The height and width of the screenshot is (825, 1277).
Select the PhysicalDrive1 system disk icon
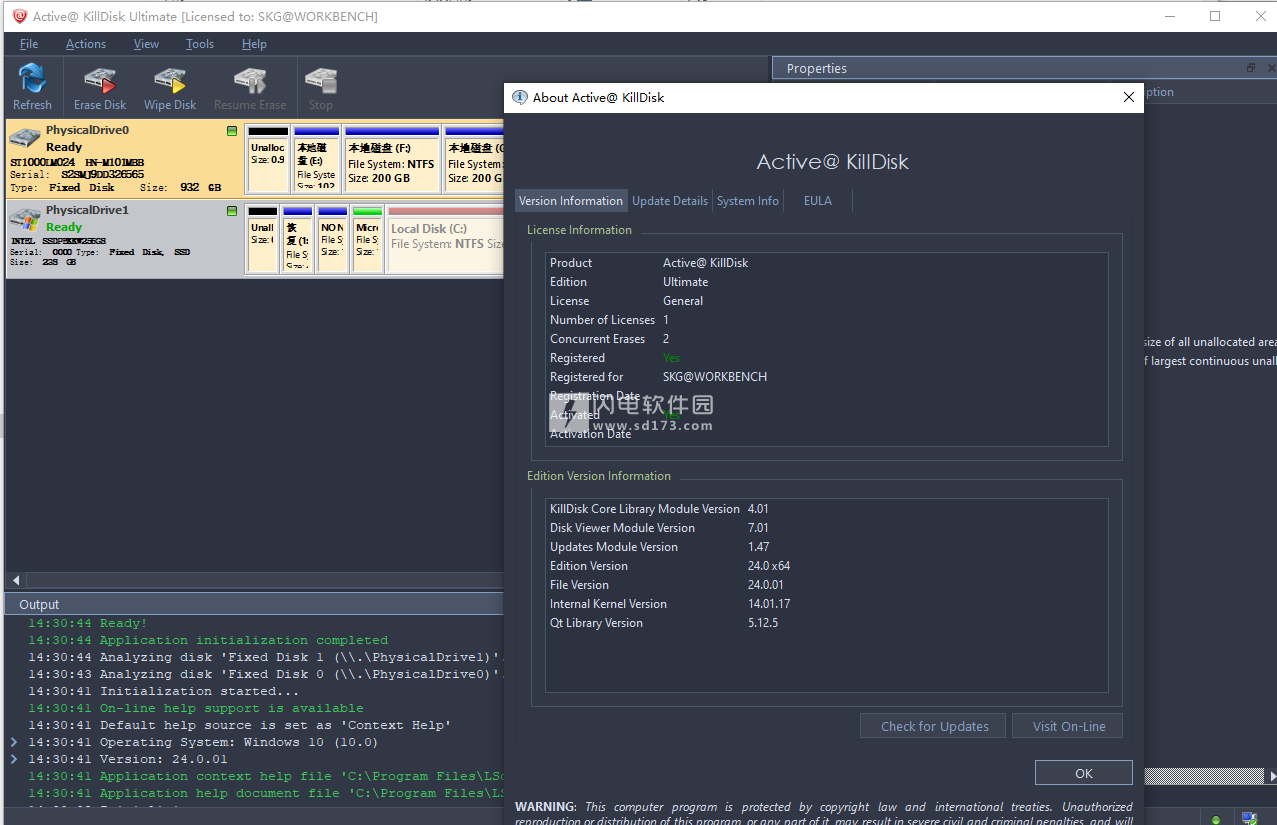click(25, 219)
